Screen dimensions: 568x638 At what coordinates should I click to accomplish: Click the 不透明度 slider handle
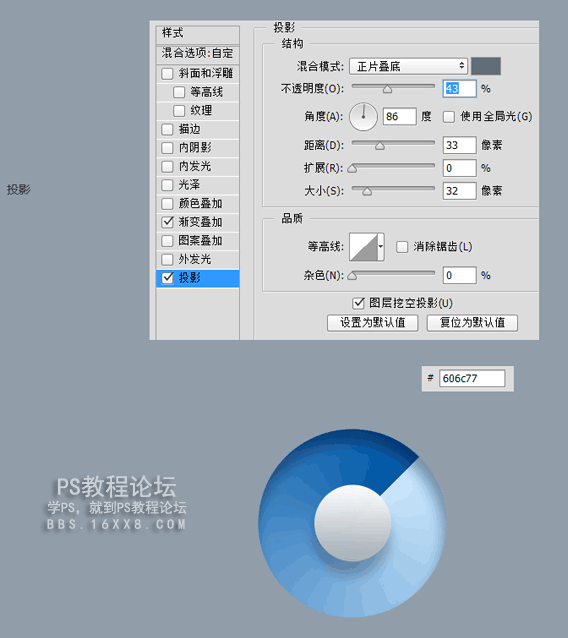coord(387,89)
